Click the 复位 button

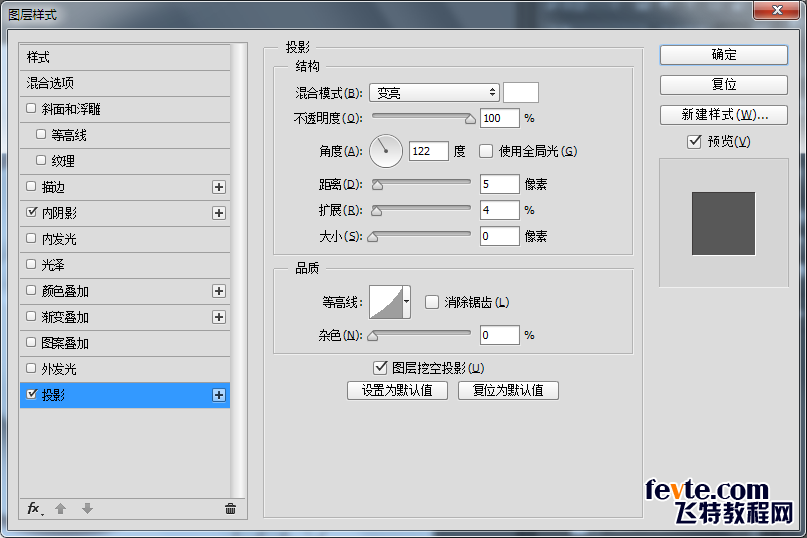724,85
